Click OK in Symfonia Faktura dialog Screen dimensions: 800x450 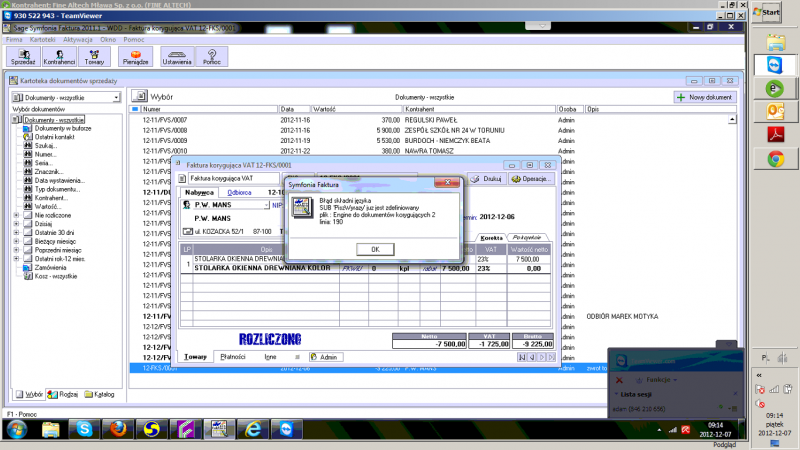(x=375, y=249)
